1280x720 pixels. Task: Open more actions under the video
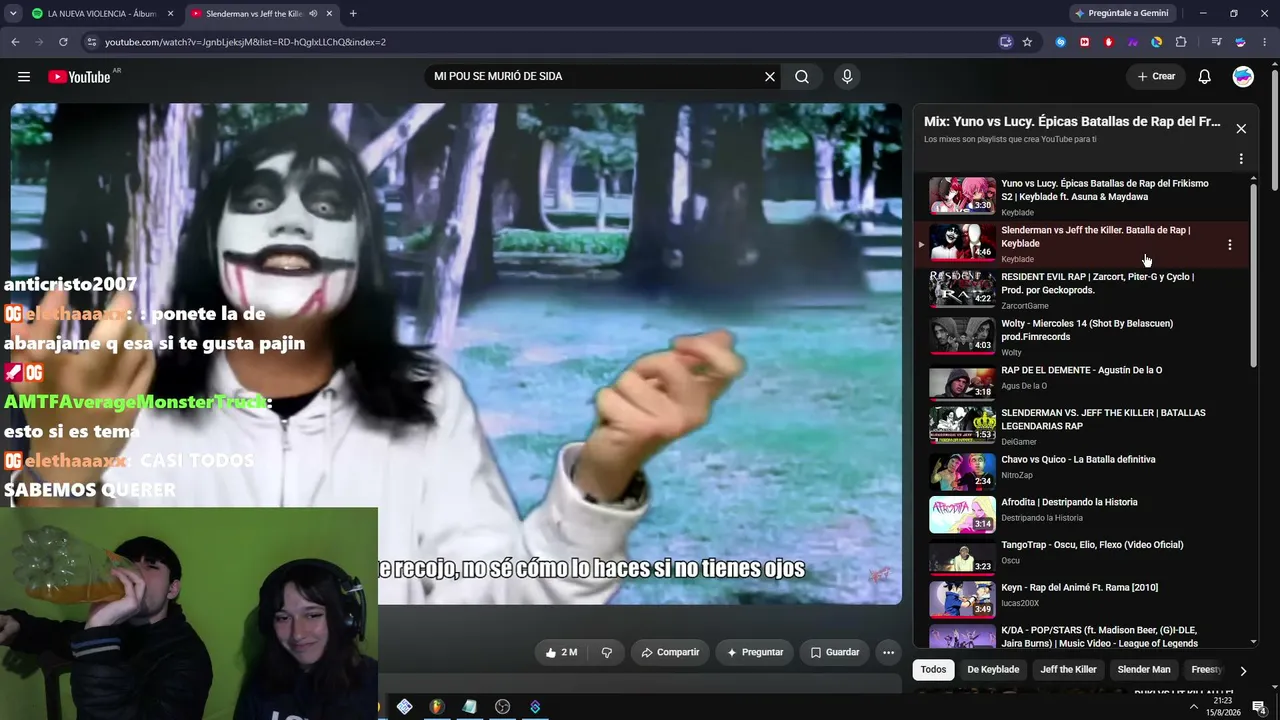(x=888, y=652)
